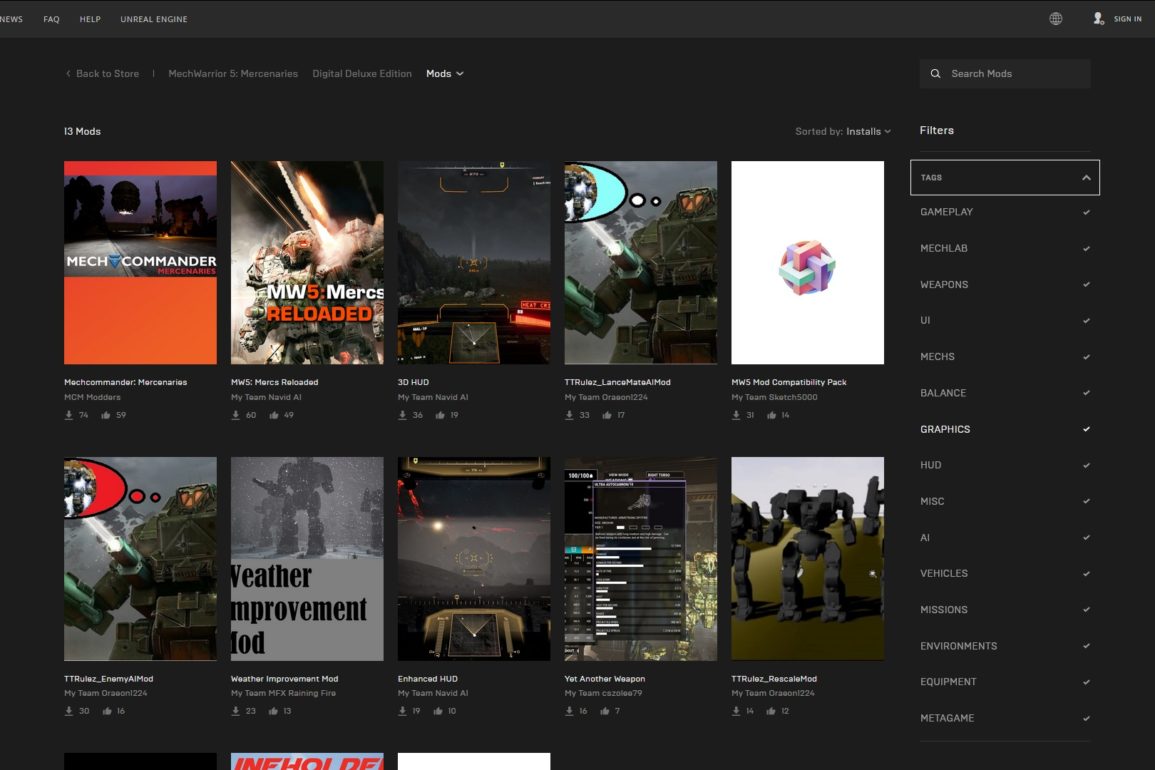Click download icon under TTRulez_EnemyAIMod

[x=69, y=711]
